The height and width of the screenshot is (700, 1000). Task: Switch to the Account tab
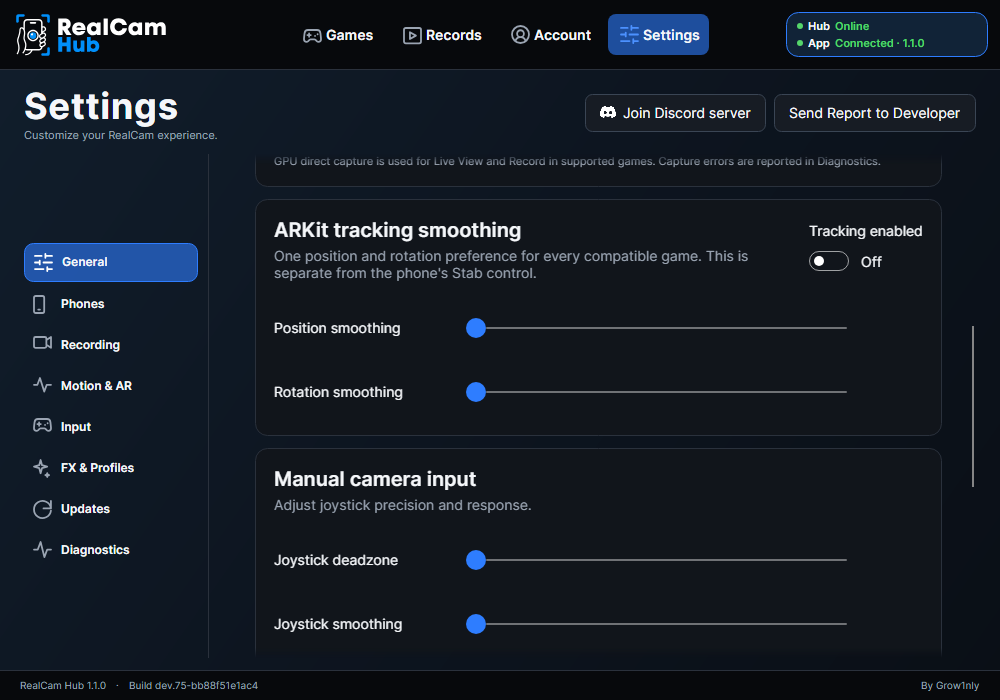(x=551, y=35)
